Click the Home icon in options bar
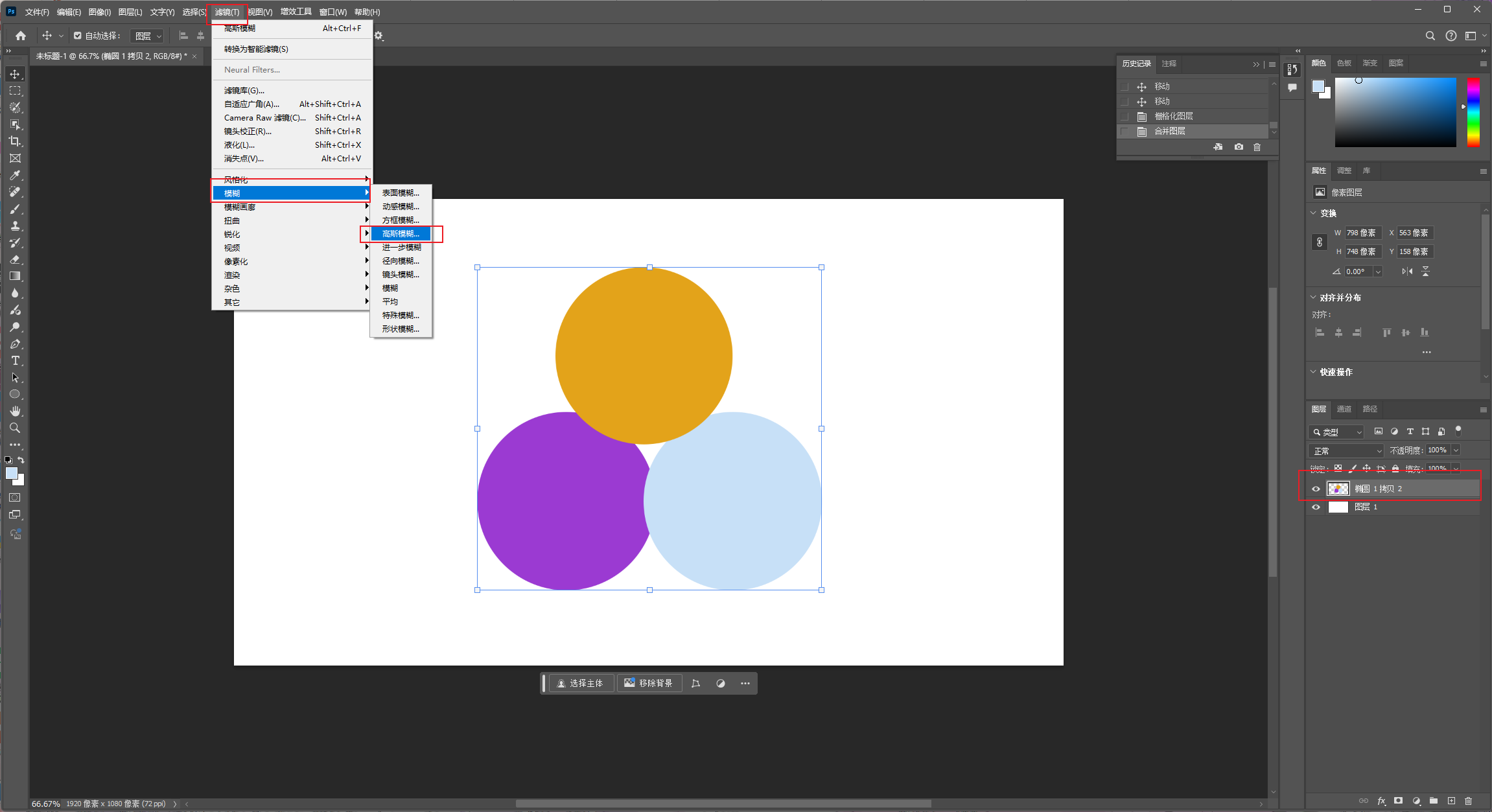The width and height of the screenshot is (1492, 812). [x=21, y=36]
